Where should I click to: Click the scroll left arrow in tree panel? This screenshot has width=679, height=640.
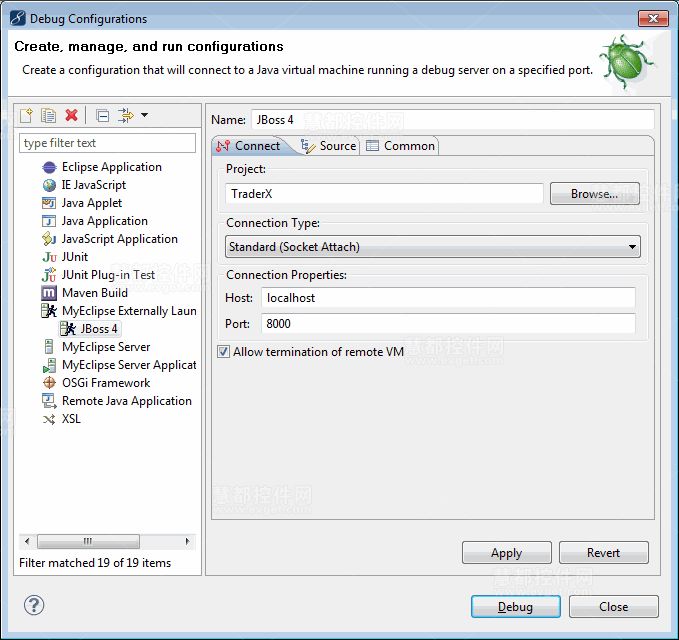(27, 541)
